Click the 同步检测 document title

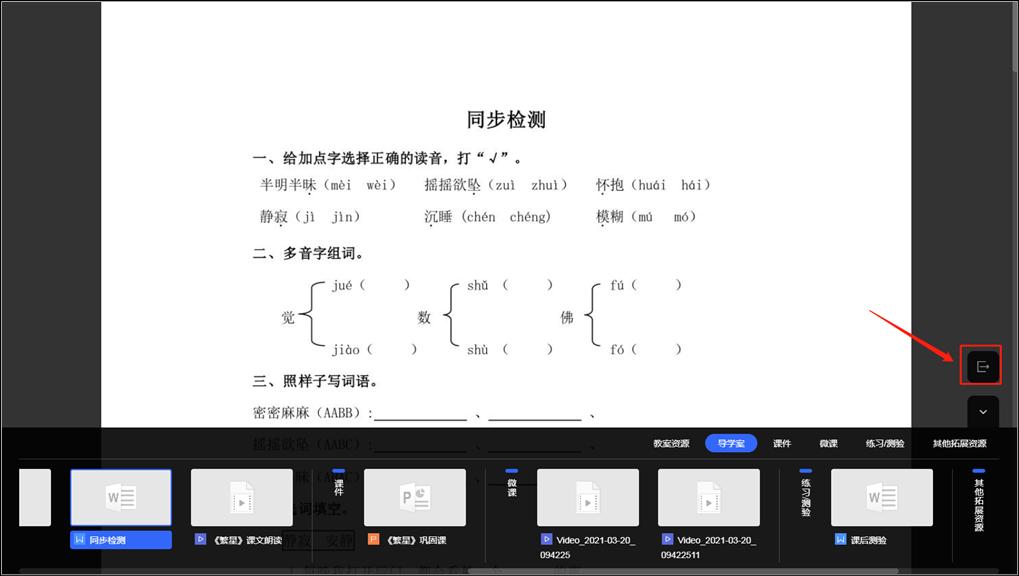pos(506,120)
